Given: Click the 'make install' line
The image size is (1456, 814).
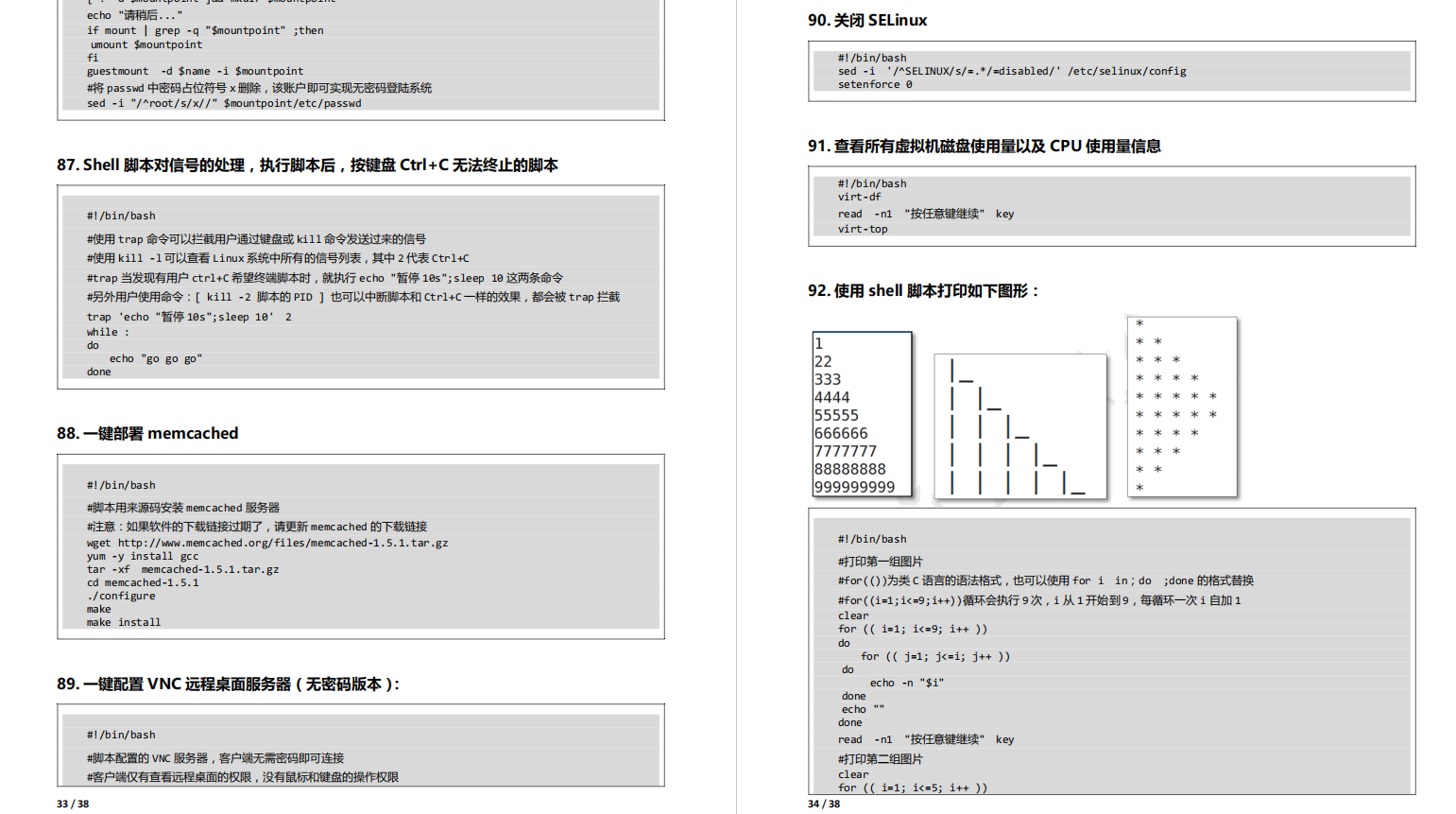Looking at the screenshot, I should tap(124, 622).
